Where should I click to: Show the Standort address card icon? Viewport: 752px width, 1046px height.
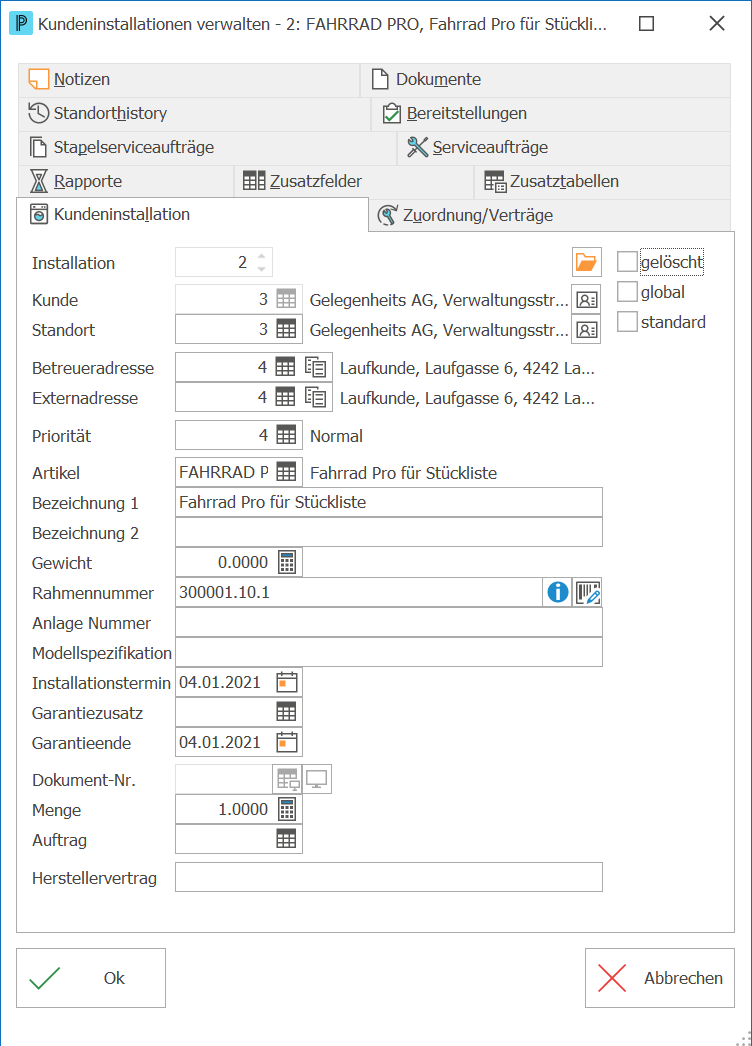click(587, 330)
